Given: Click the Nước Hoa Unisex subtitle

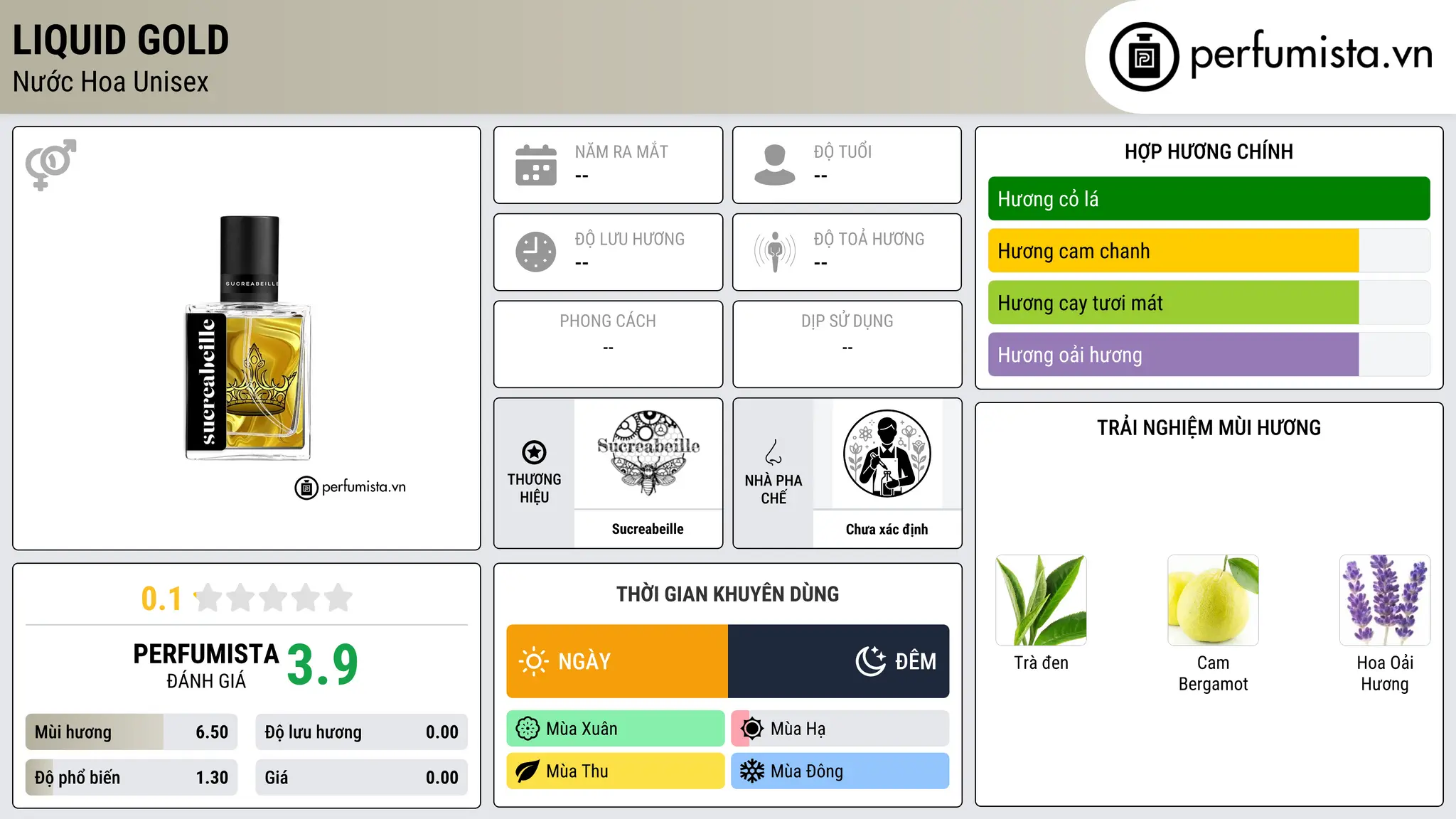Looking at the screenshot, I should (111, 82).
